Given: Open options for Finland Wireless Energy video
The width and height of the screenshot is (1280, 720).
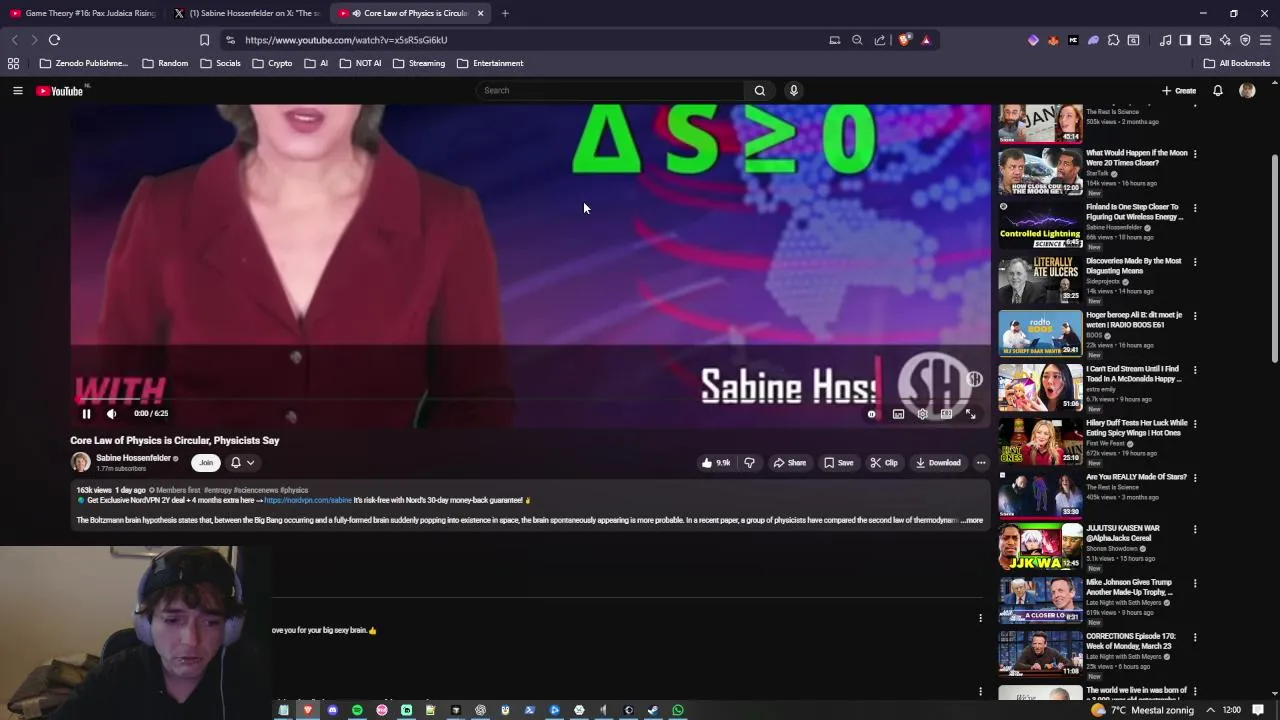Looking at the screenshot, I should pyautogui.click(x=1195, y=208).
